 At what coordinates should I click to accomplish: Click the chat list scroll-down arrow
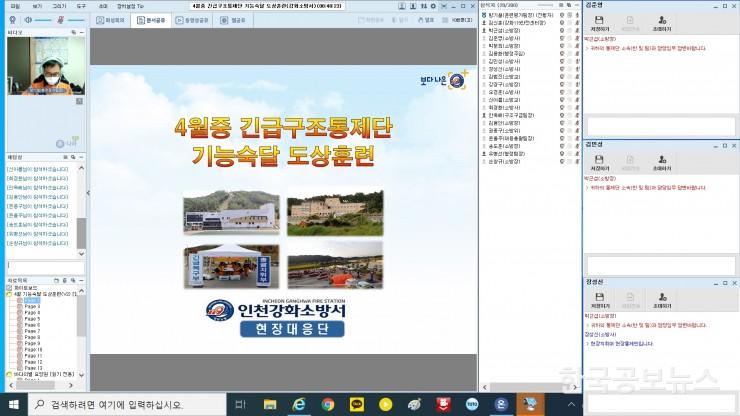[x=81, y=254]
